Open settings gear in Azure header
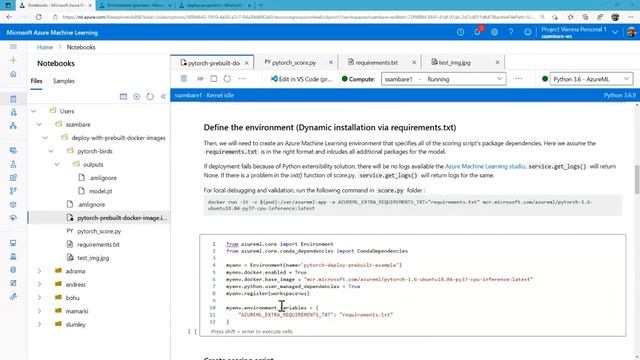The width and height of the screenshot is (640, 360). pyautogui.click(x=494, y=32)
